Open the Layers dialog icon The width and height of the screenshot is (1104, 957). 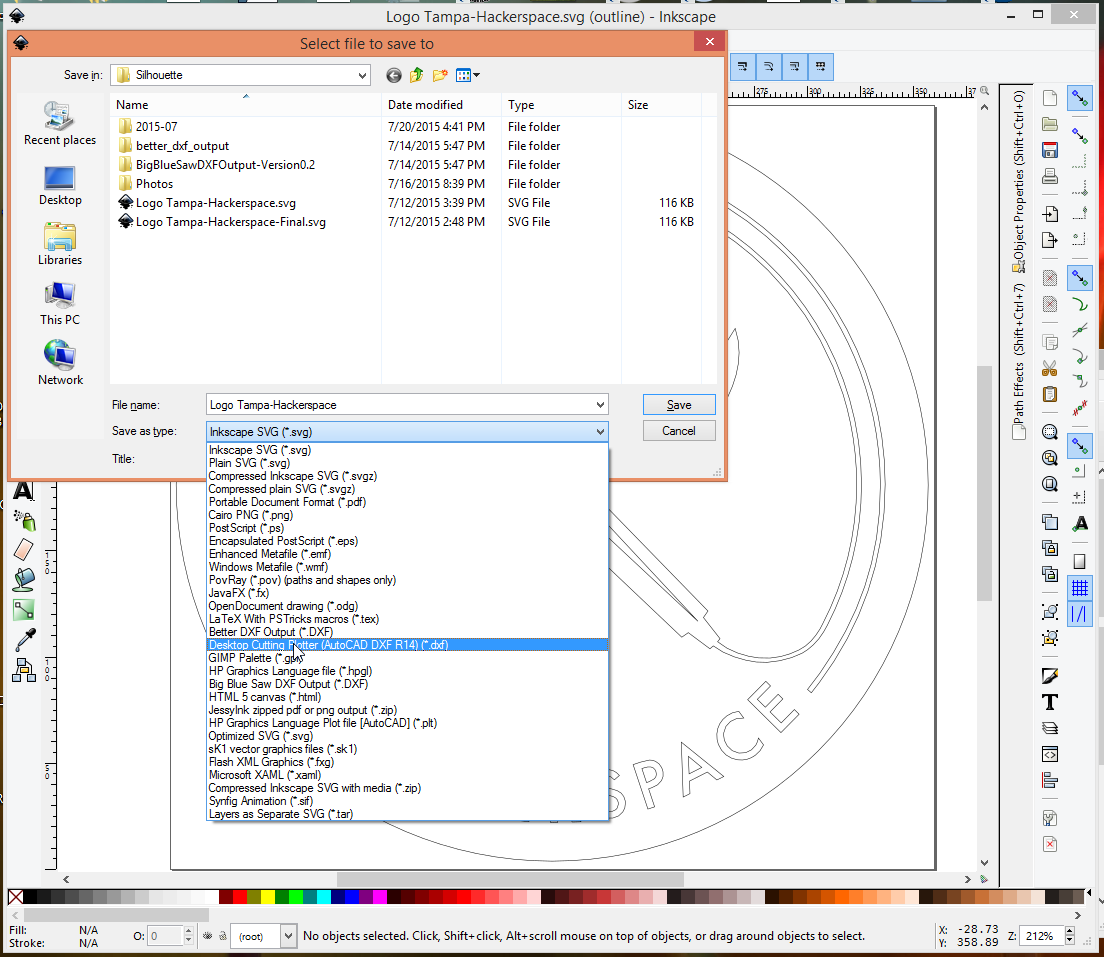[1050, 728]
